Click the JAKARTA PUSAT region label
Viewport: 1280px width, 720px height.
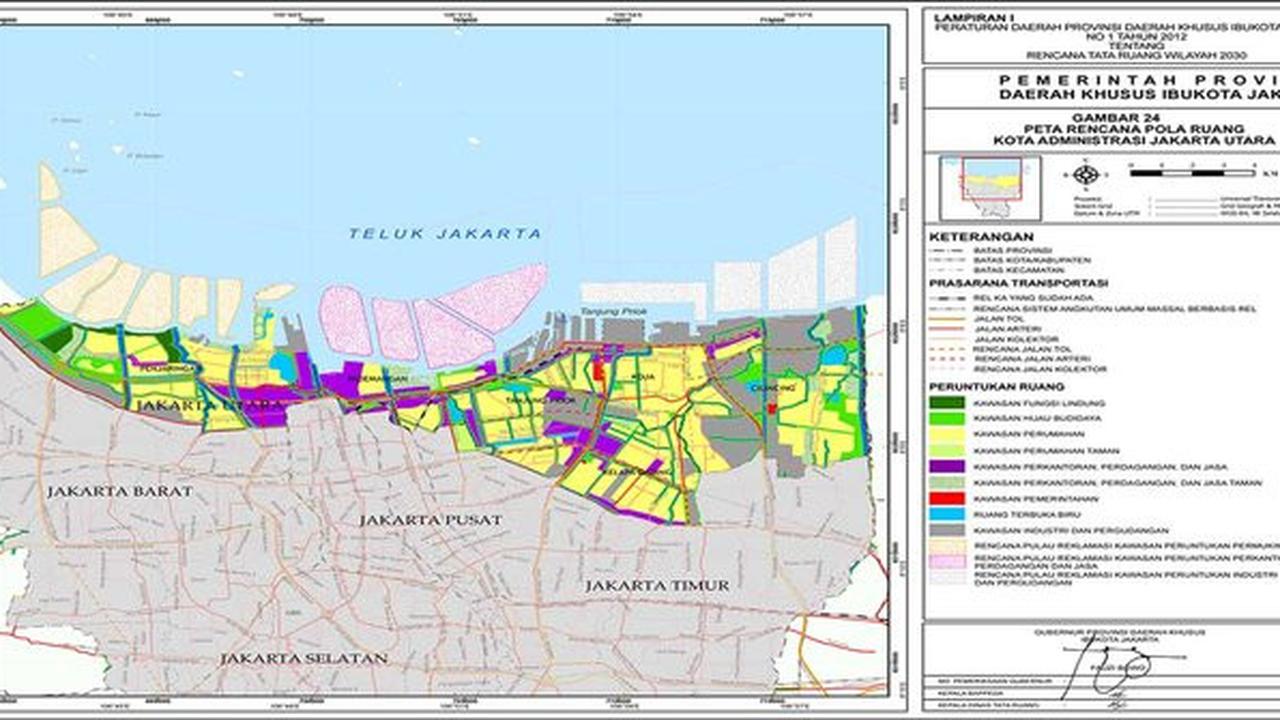(x=430, y=520)
